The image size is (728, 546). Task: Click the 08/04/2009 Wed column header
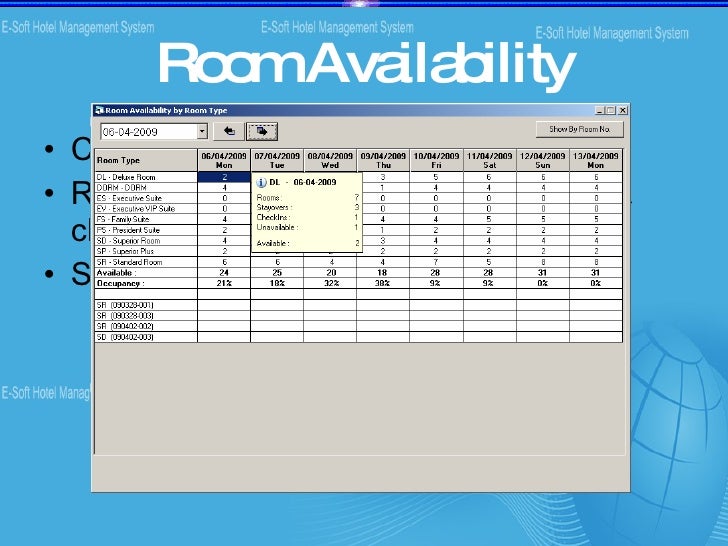330,160
